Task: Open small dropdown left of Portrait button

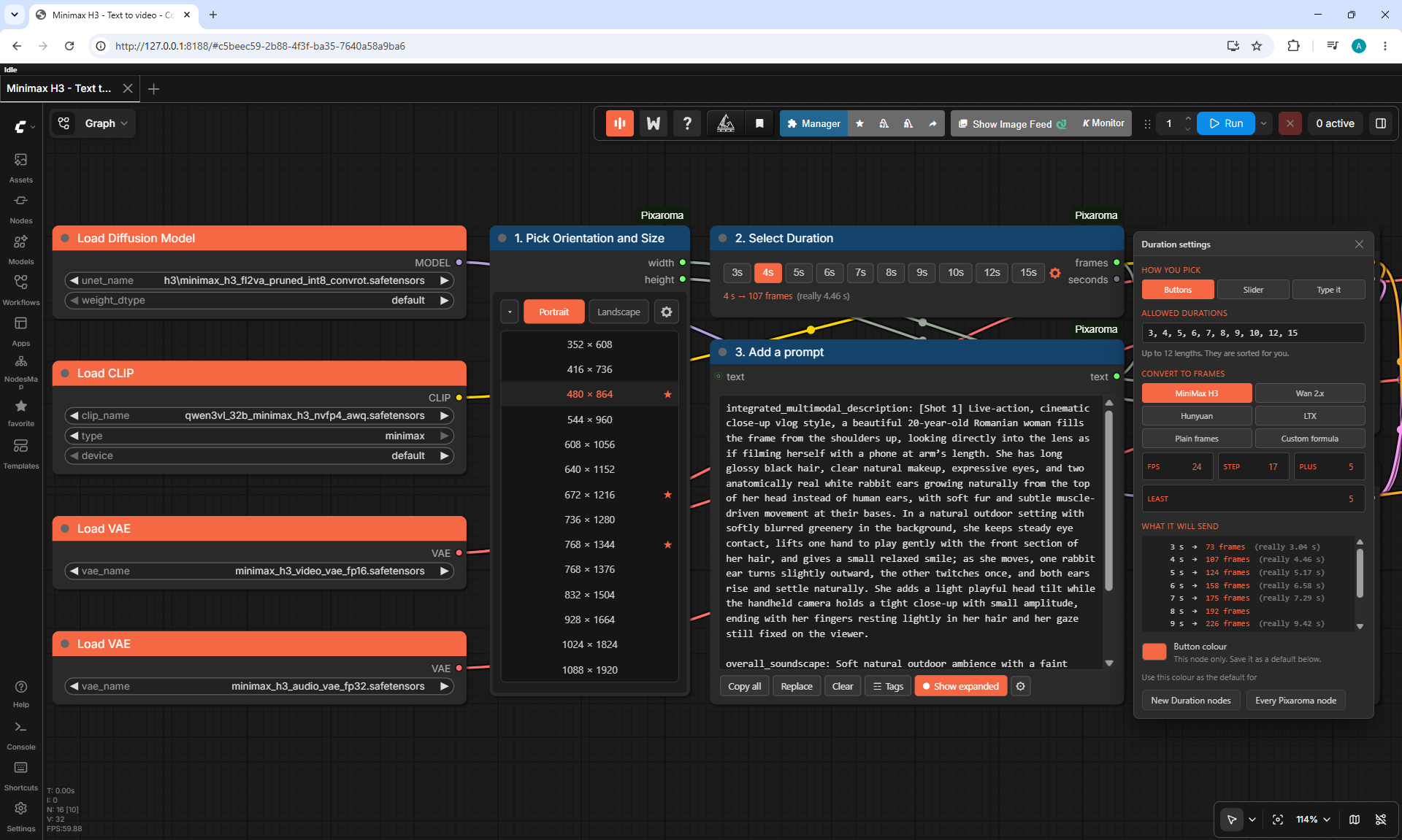Action: point(510,312)
